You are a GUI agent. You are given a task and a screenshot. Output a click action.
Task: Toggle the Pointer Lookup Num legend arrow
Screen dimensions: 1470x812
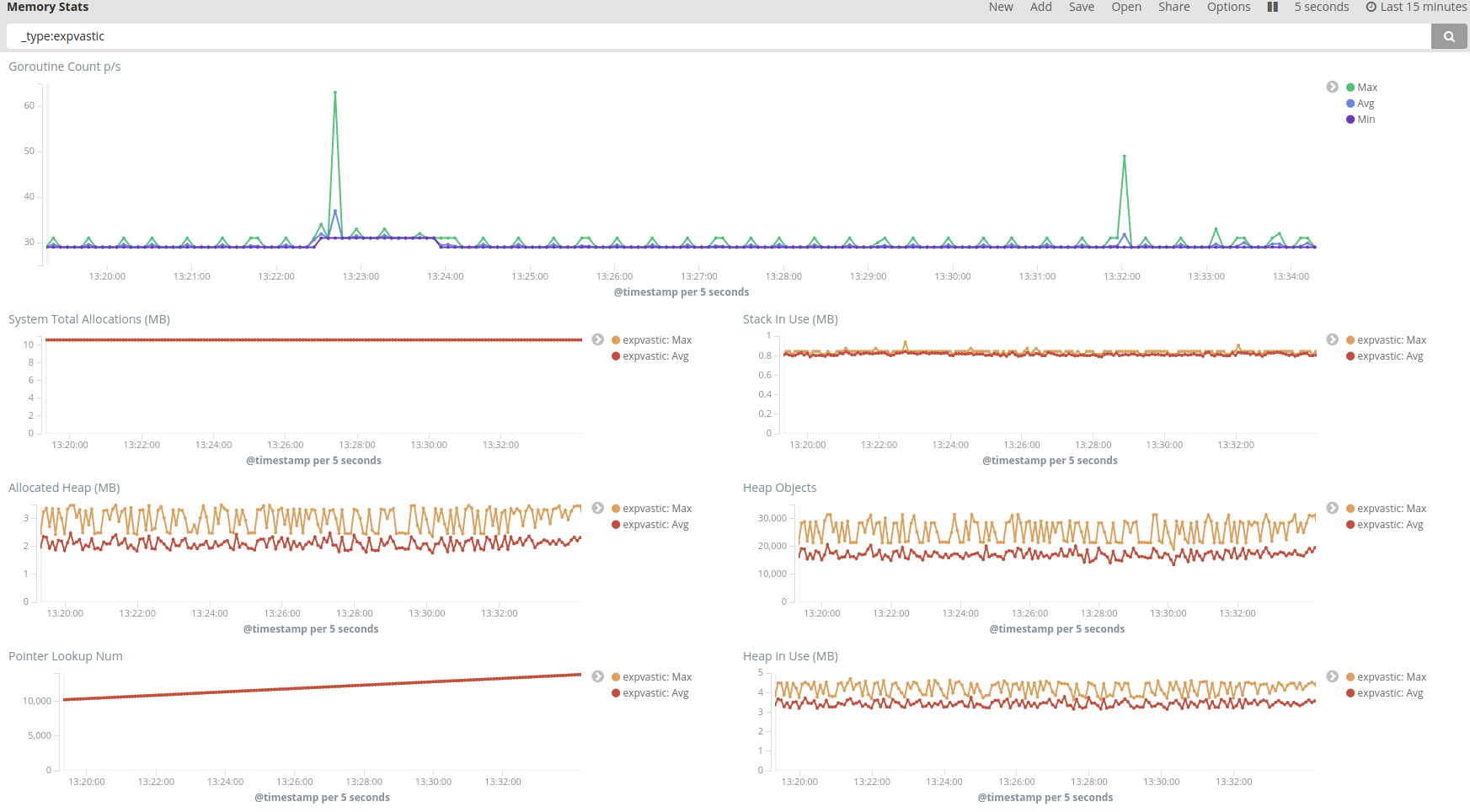597,676
